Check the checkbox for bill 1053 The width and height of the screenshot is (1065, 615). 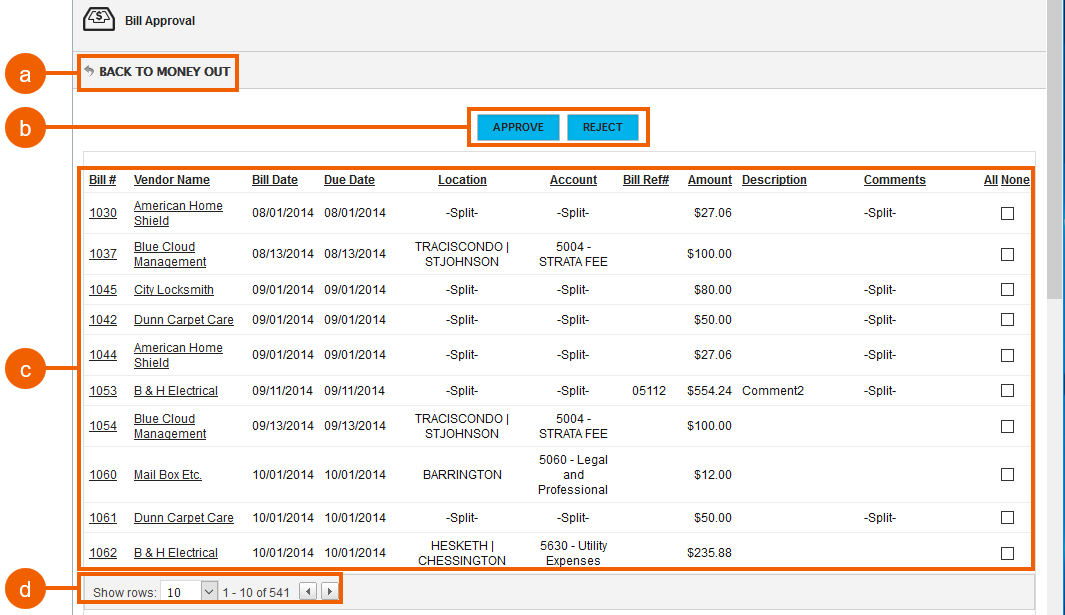pyautogui.click(x=1007, y=391)
